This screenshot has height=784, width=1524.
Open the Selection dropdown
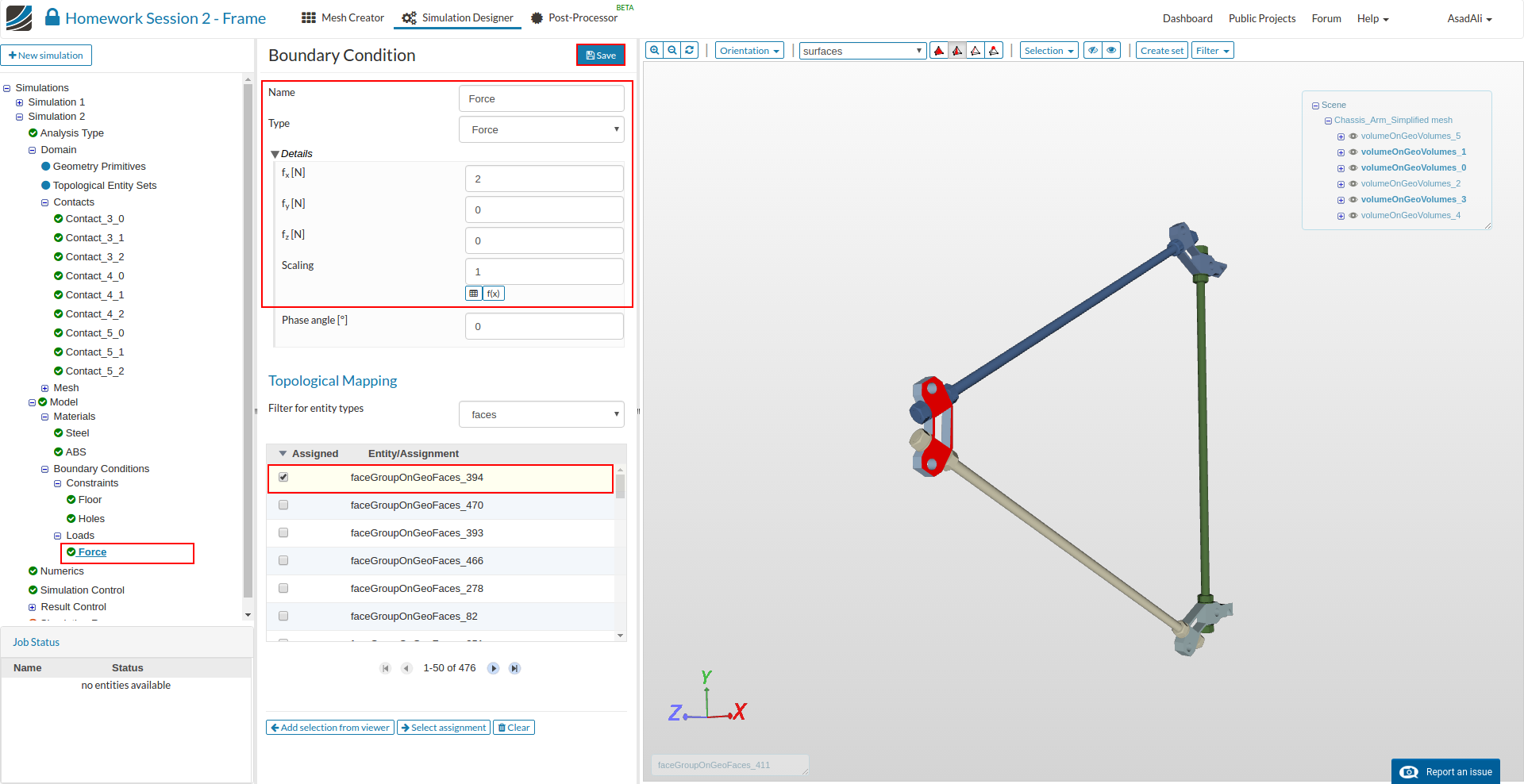click(1049, 51)
